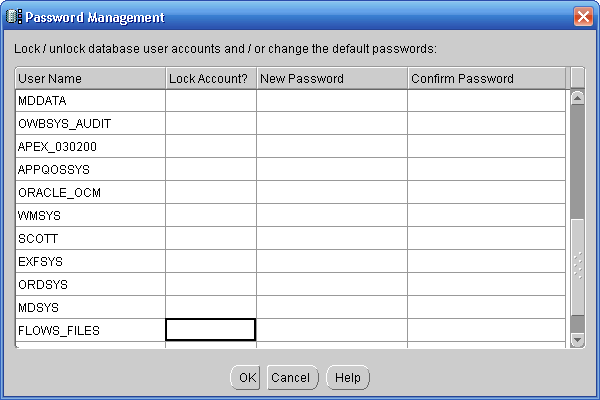Click the Lock Account? column header
Image resolution: width=600 pixels, height=400 pixels.
pyautogui.click(x=211, y=78)
